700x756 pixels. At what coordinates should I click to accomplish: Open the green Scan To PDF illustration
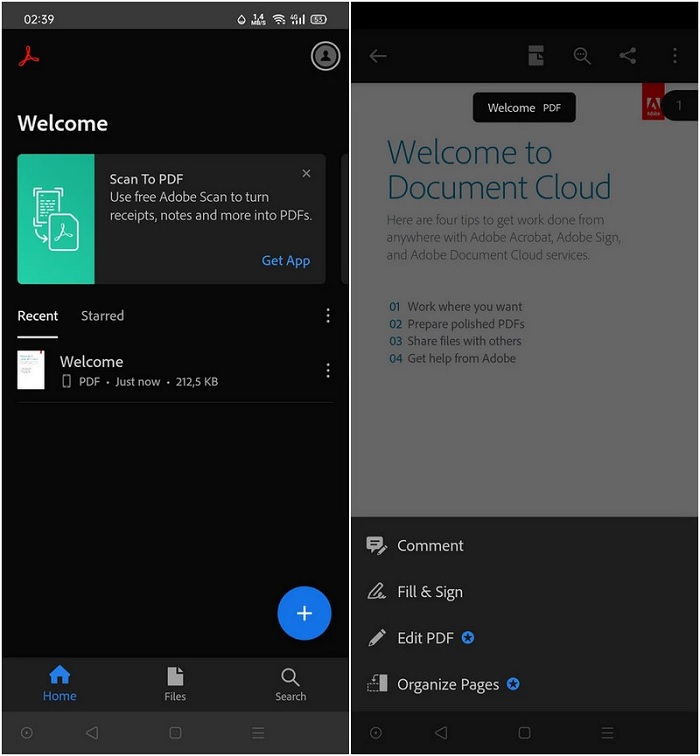click(56, 219)
